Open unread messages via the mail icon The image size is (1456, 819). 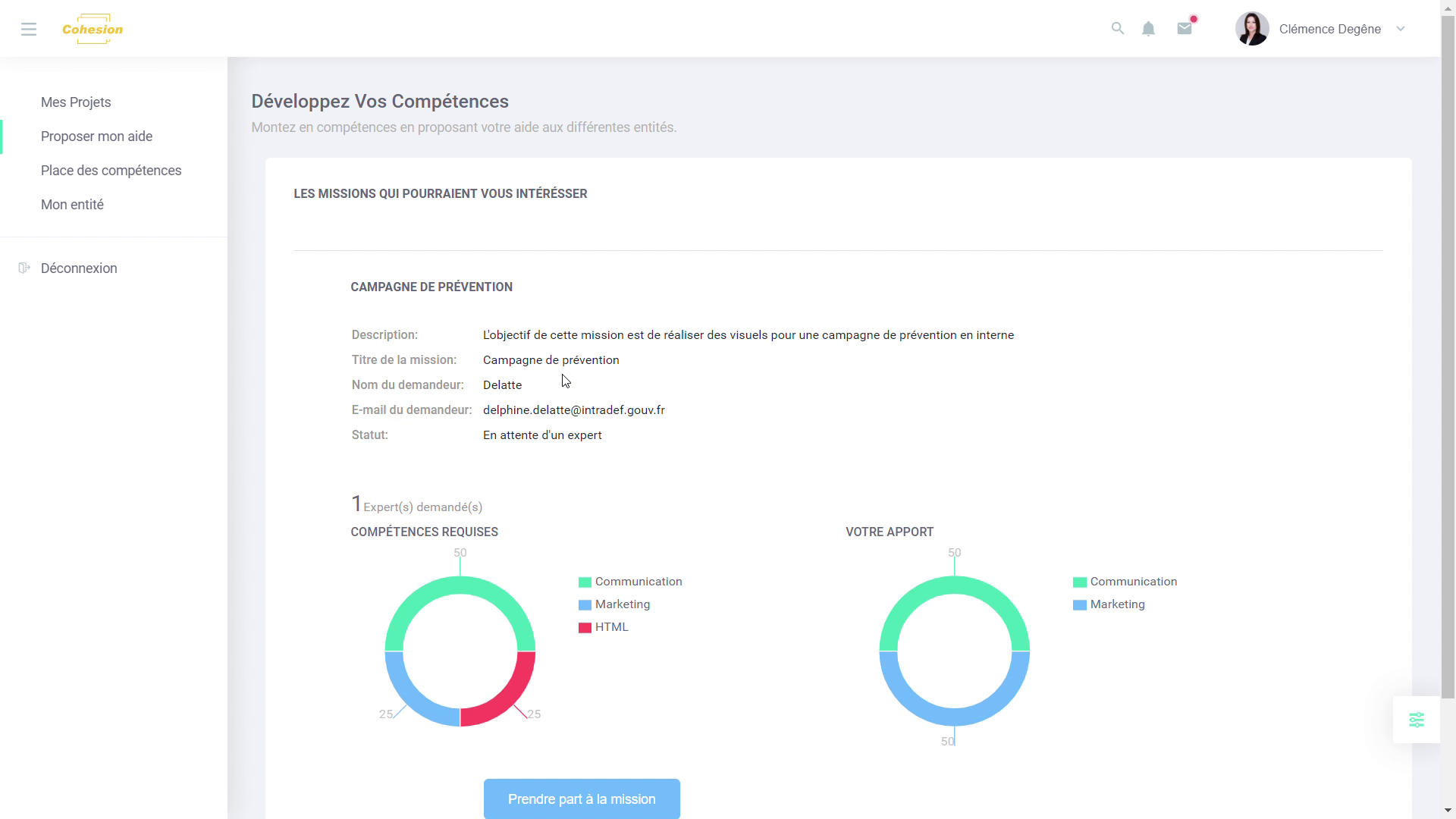[x=1185, y=29]
